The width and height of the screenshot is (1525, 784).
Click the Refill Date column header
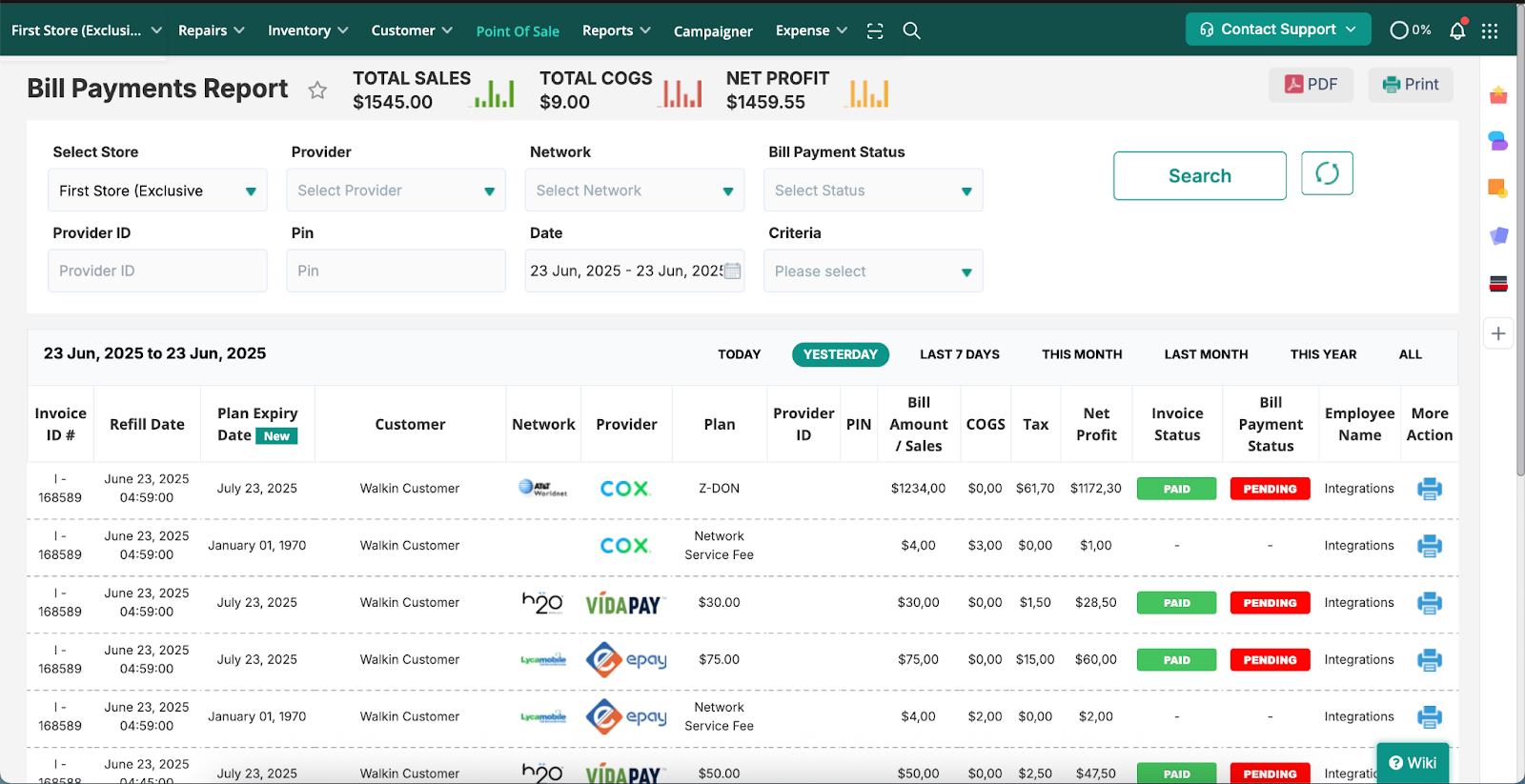[147, 425]
